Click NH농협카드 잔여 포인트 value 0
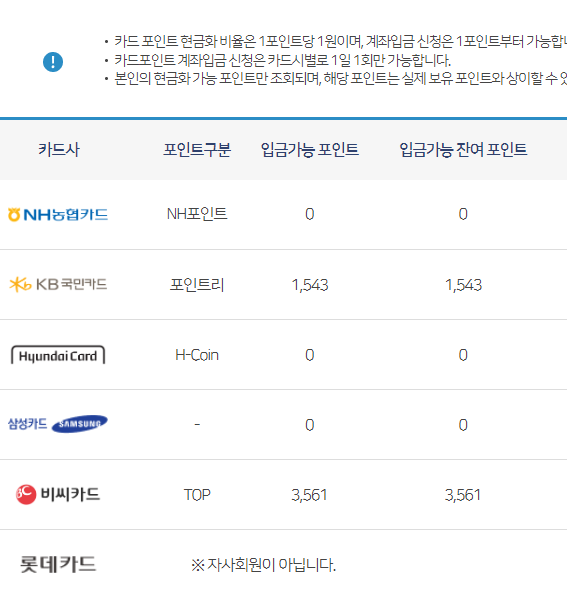Viewport: 567px width, 597px height. pyautogui.click(x=463, y=214)
